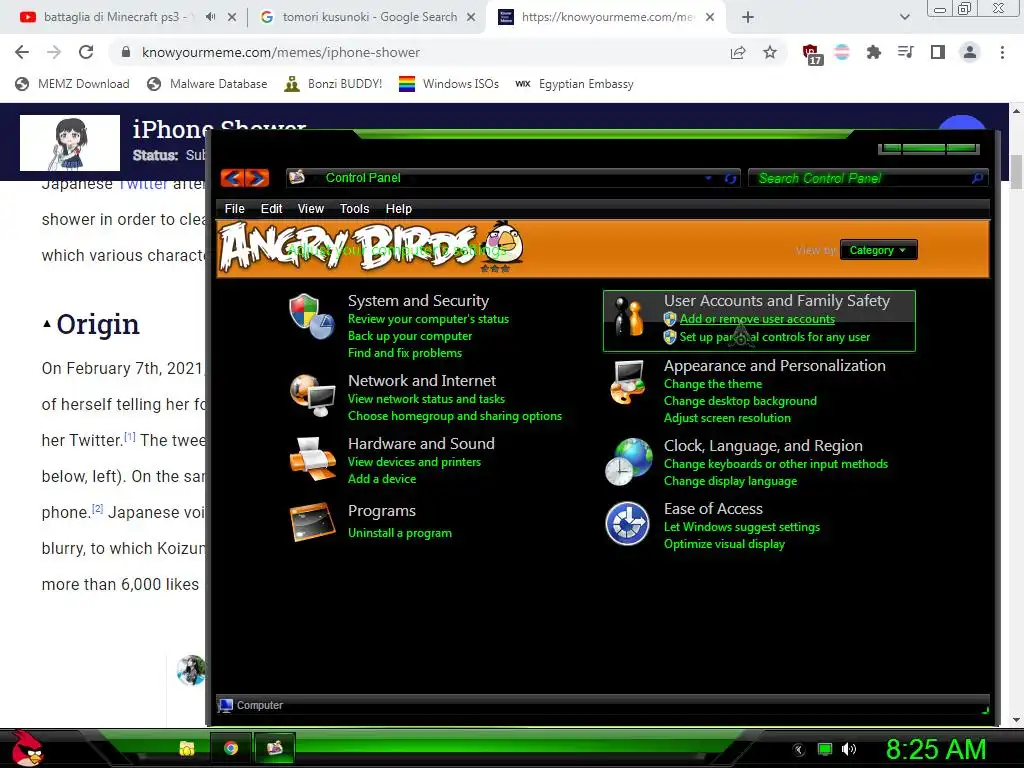Open System and Security shield icon
The image size is (1024, 768).
click(312, 317)
